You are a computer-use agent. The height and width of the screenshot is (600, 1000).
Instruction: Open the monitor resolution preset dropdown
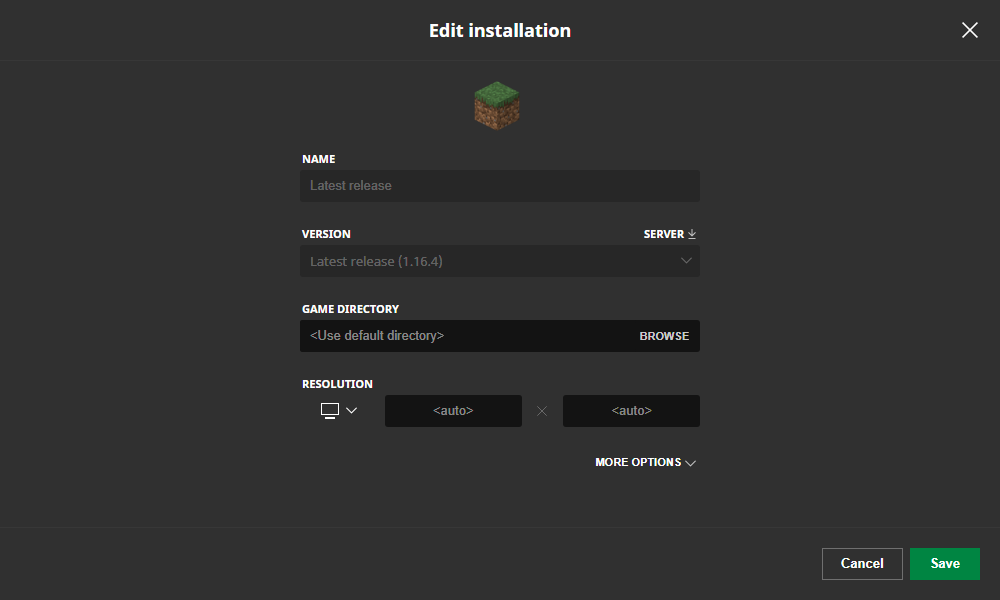[339, 411]
